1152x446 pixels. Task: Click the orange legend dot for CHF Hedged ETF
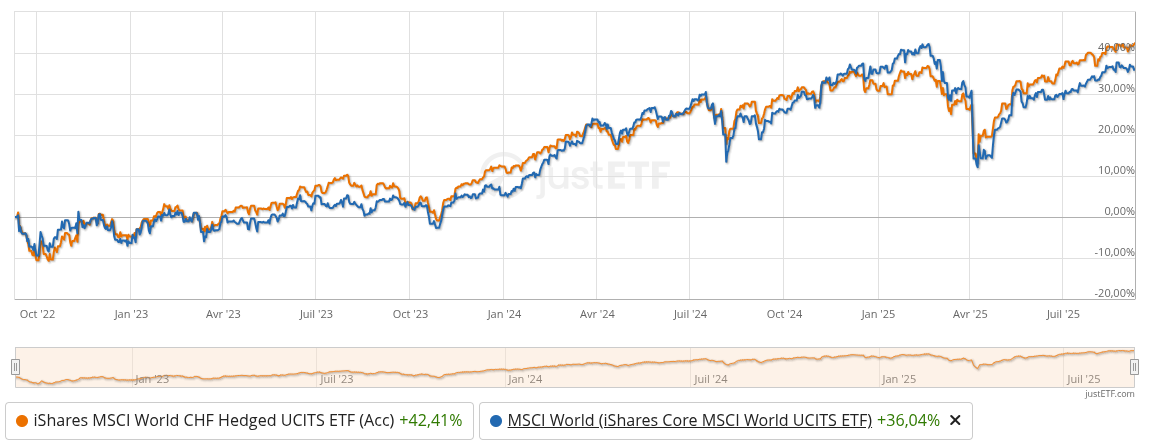[22, 420]
